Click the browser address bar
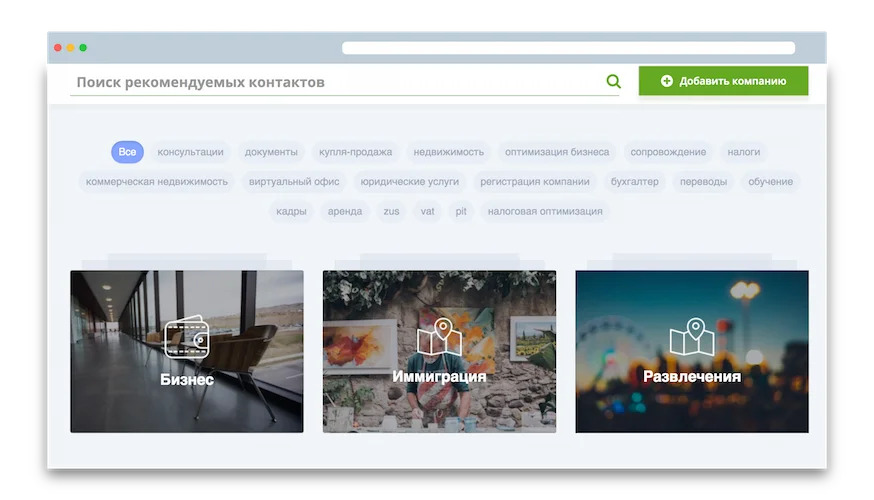This screenshot has height=500, width=874. point(569,48)
